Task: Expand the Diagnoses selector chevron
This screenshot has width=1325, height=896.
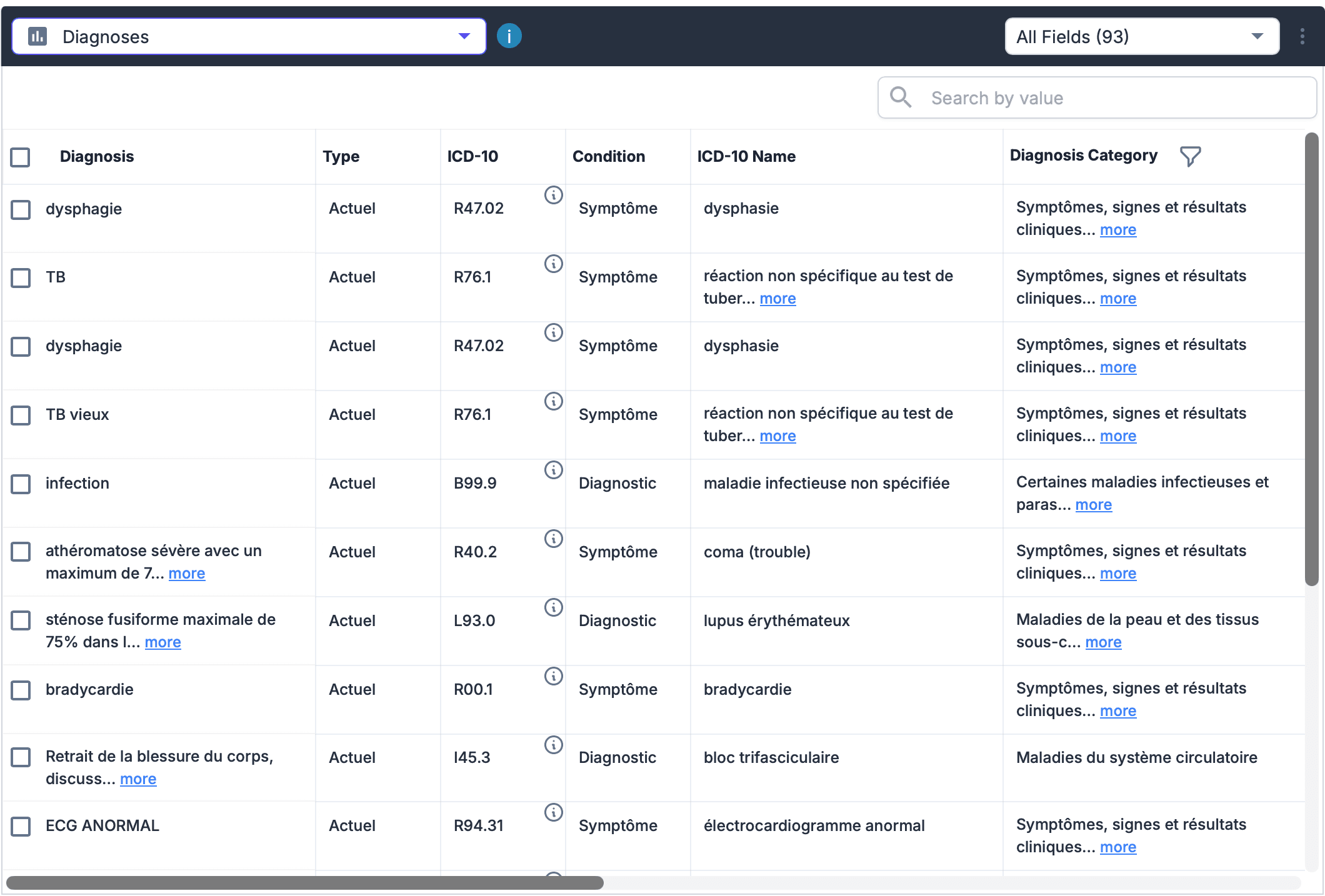Action: pyautogui.click(x=464, y=36)
